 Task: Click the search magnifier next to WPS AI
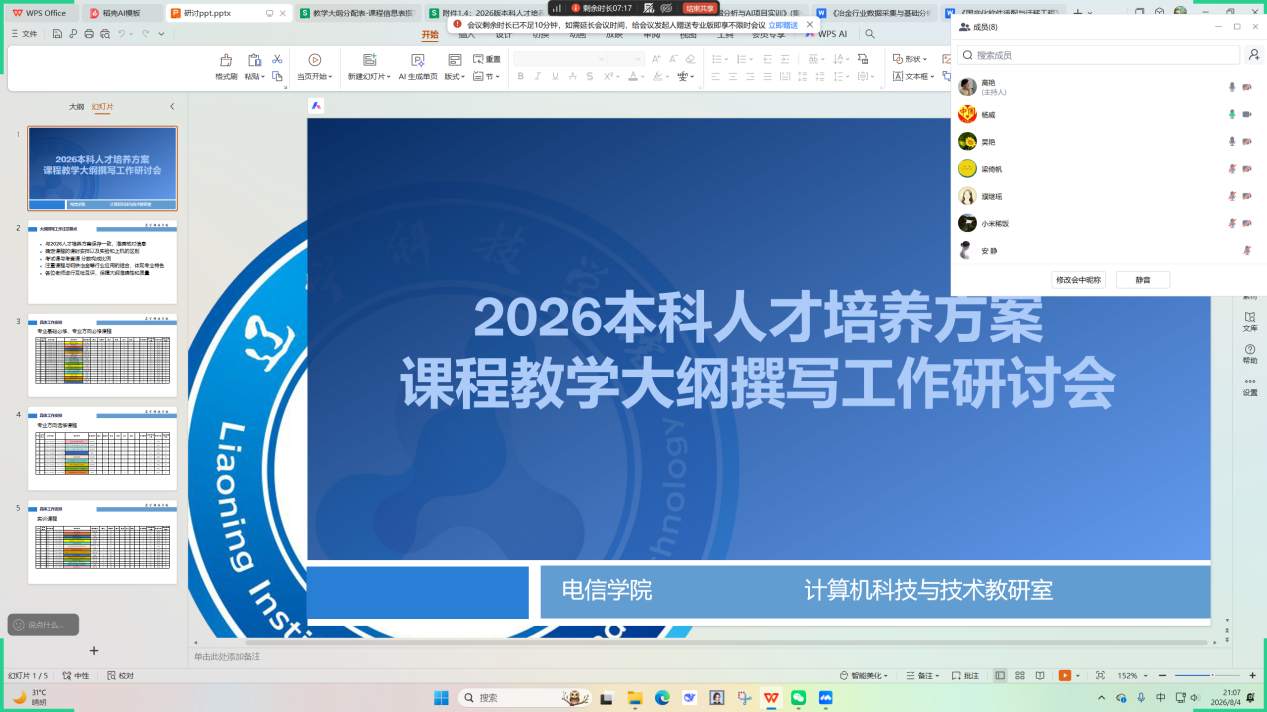click(x=870, y=33)
